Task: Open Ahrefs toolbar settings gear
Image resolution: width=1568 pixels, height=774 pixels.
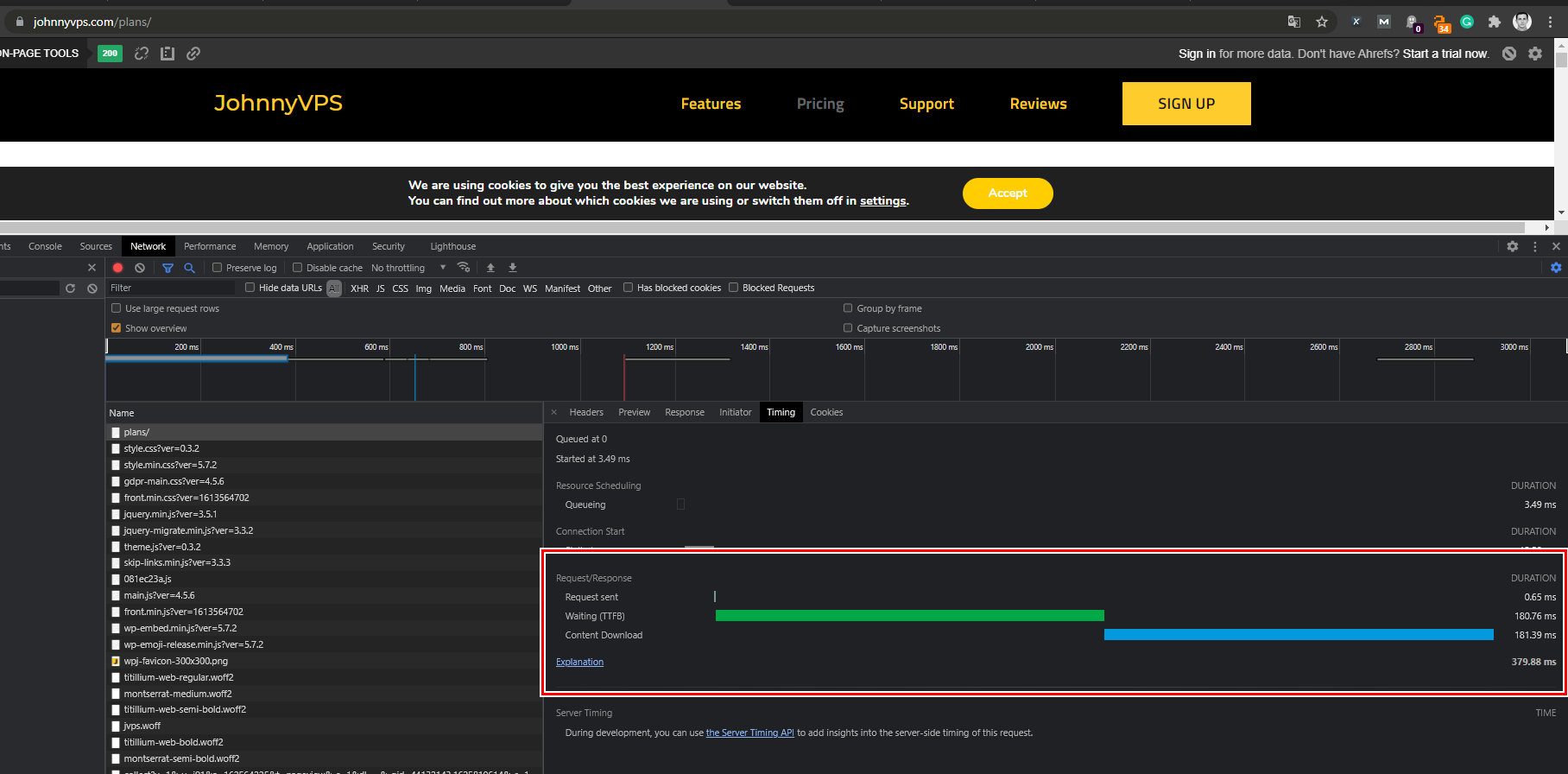Action: click(x=1535, y=54)
